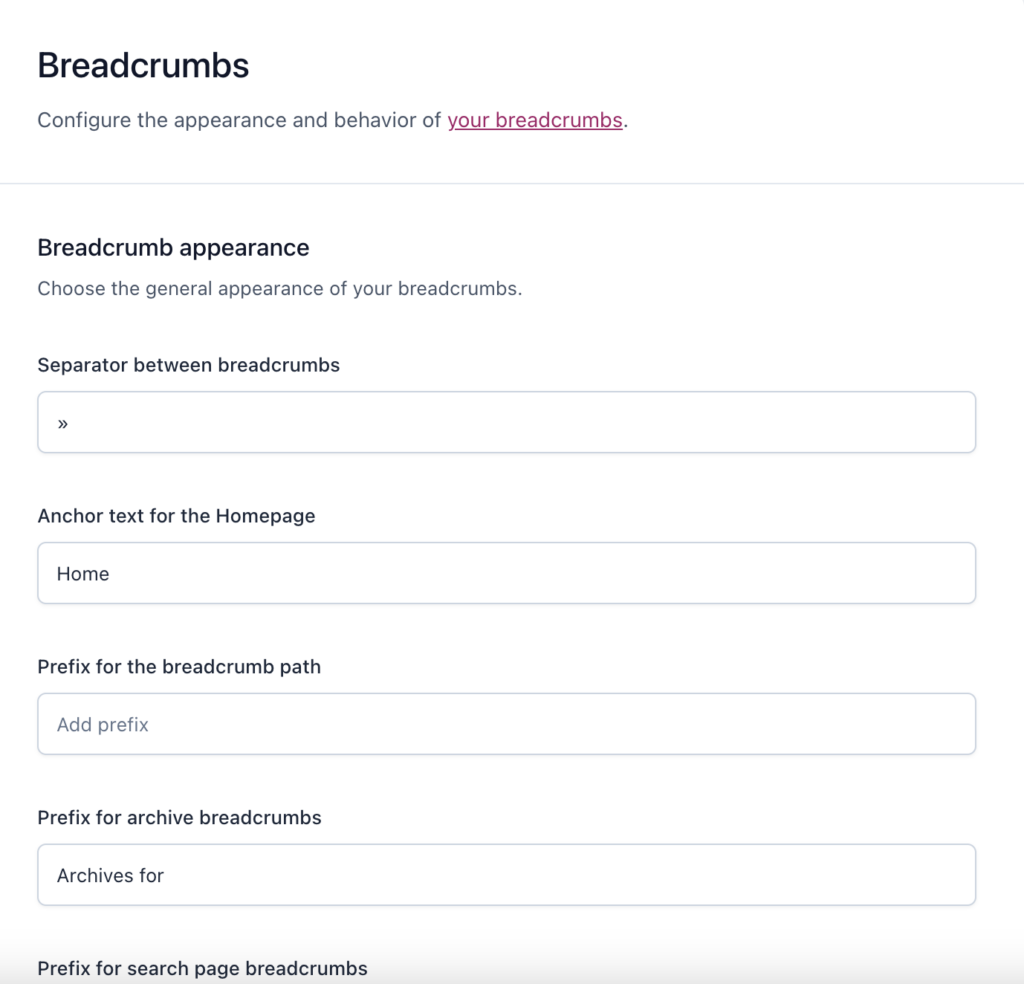The image size is (1024, 984).
Task: Click the 'Add prefix' placeholder text
Action: pos(103,725)
